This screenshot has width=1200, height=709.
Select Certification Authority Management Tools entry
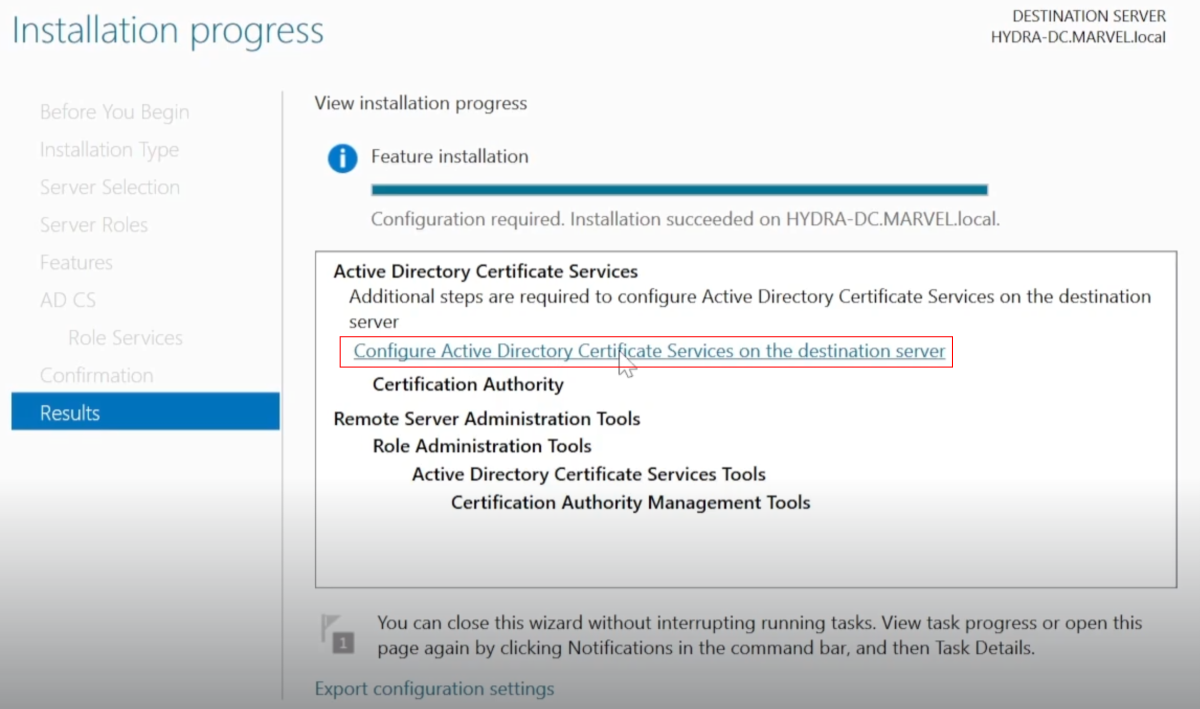point(630,502)
